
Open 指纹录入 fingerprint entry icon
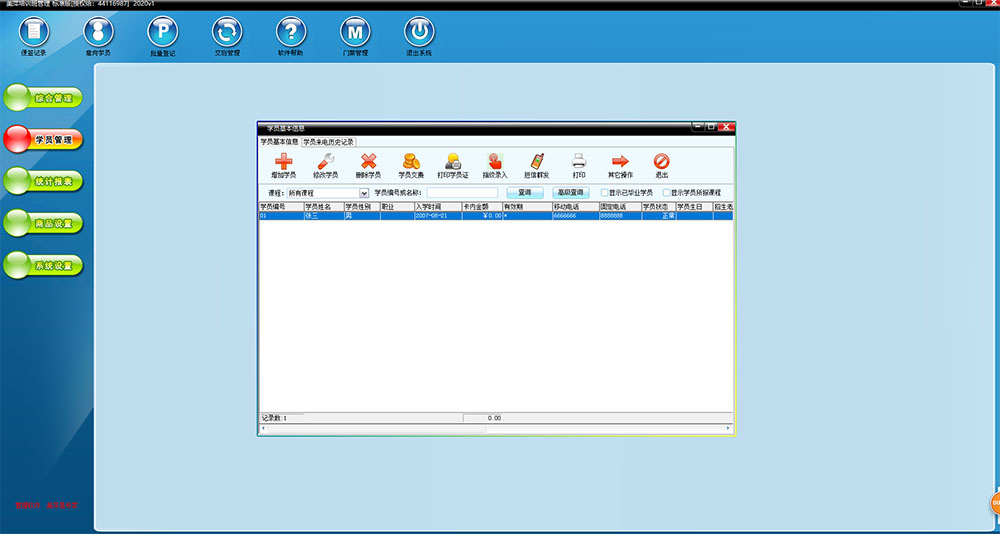495,162
